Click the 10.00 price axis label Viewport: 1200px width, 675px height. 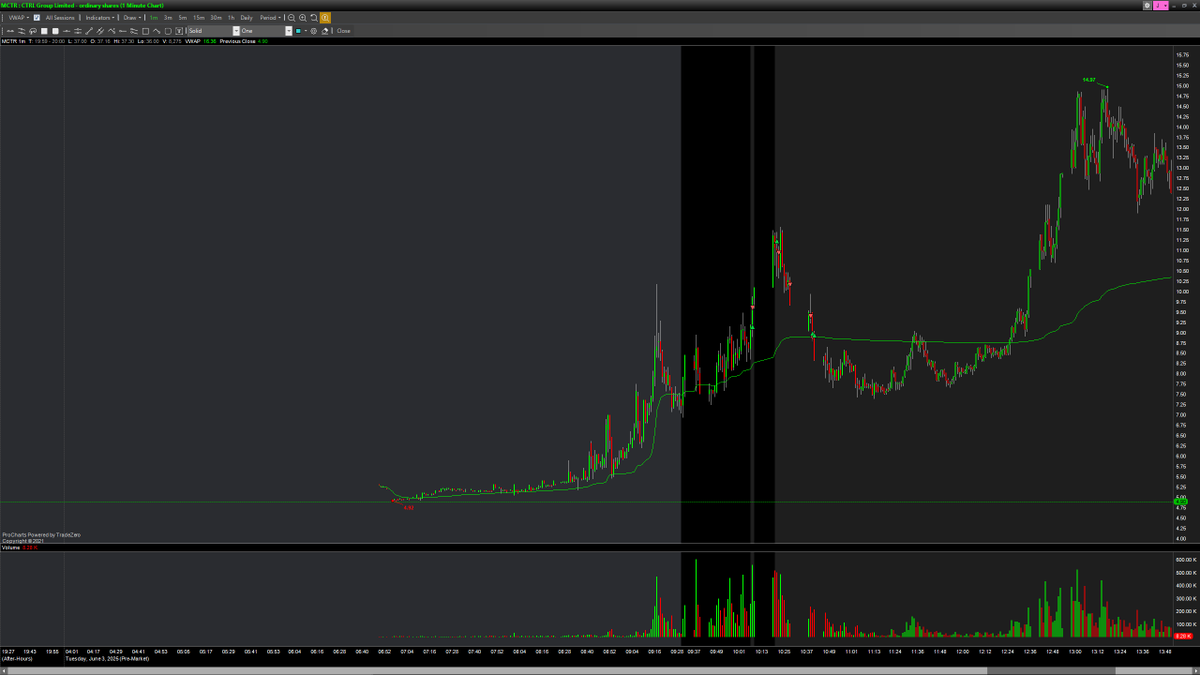(x=1183, y=292)
